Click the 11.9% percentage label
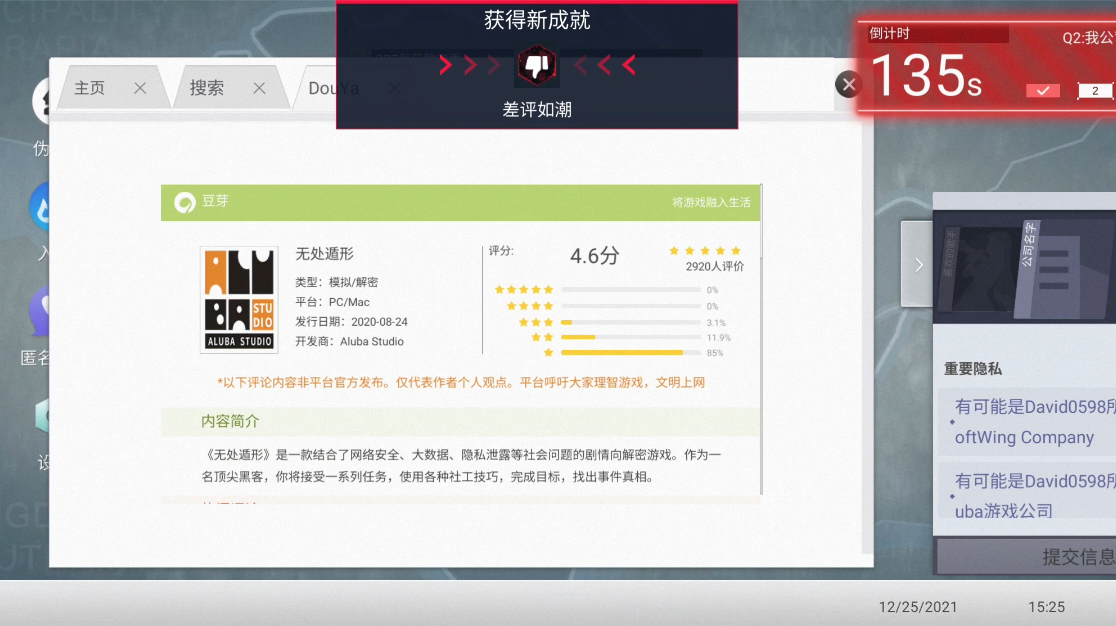Screen dimensions: 1116x626 (718, 337)
